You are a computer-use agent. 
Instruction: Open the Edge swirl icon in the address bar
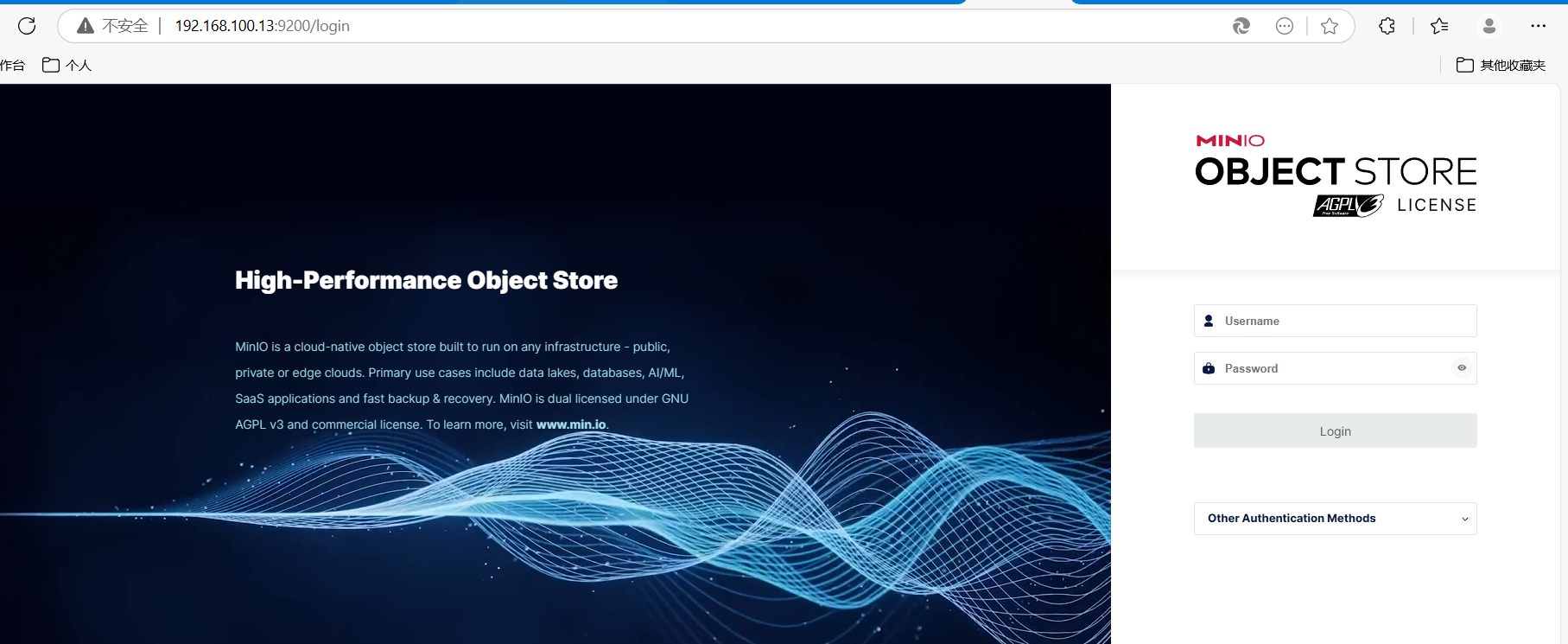pos(1241,26)
